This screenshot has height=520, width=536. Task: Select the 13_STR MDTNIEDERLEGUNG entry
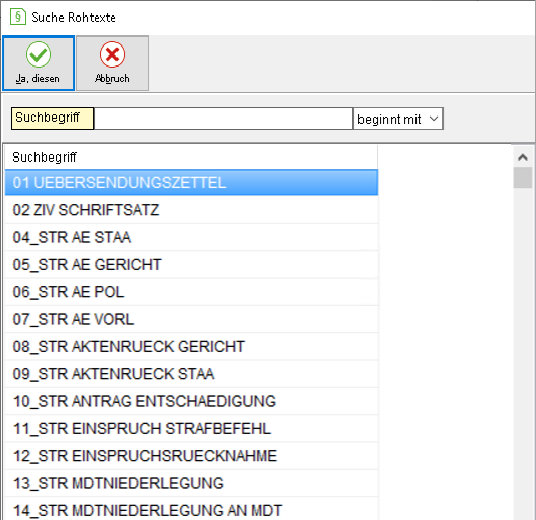click(x=191, y=483)
